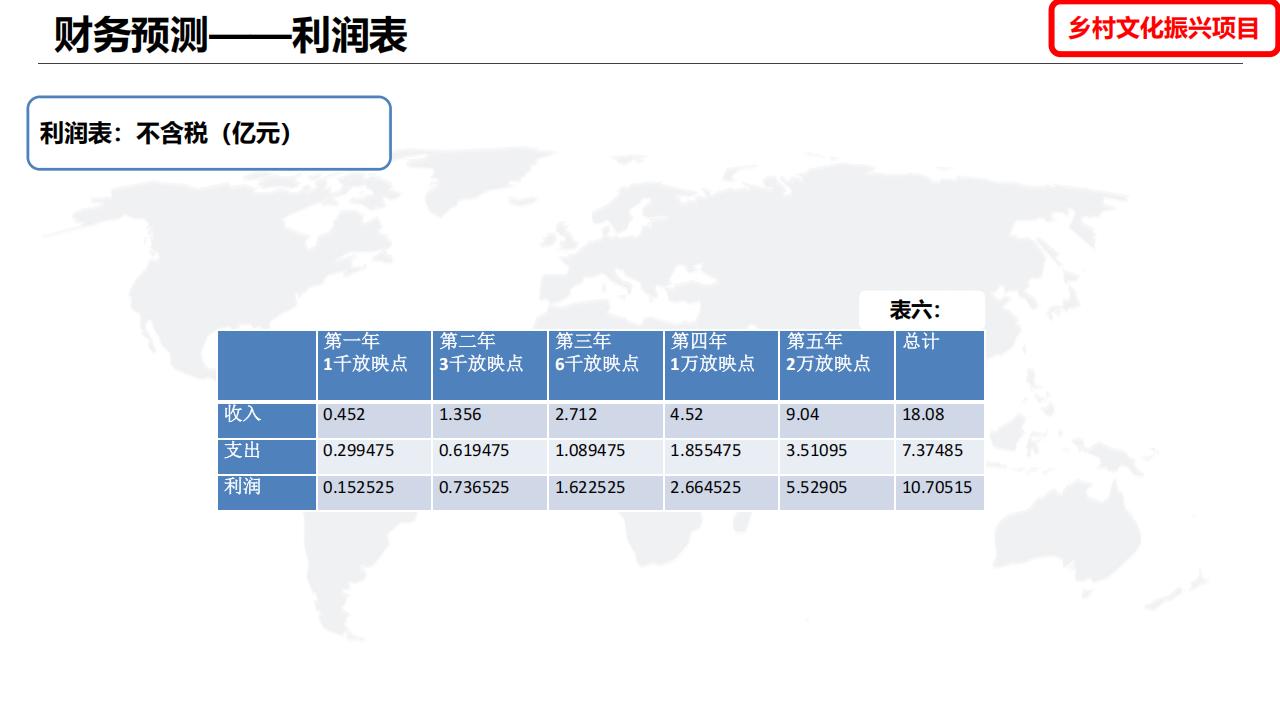This screenshot has width=1280, height=720.
Task: Click the expense cell 0.619475
Action: tap(490, 456)
